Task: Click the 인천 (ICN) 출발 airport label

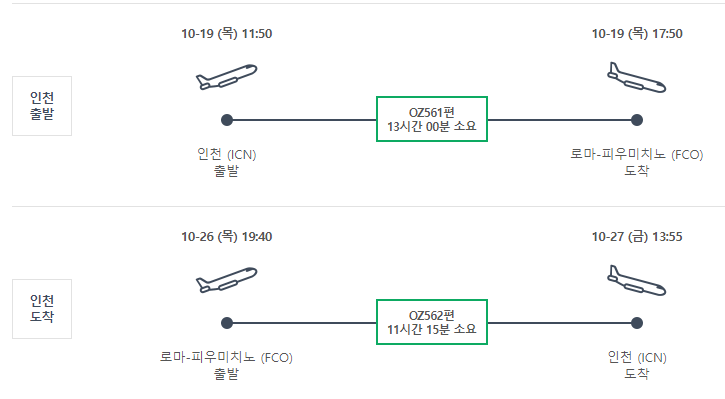Action: coord(227,162)
